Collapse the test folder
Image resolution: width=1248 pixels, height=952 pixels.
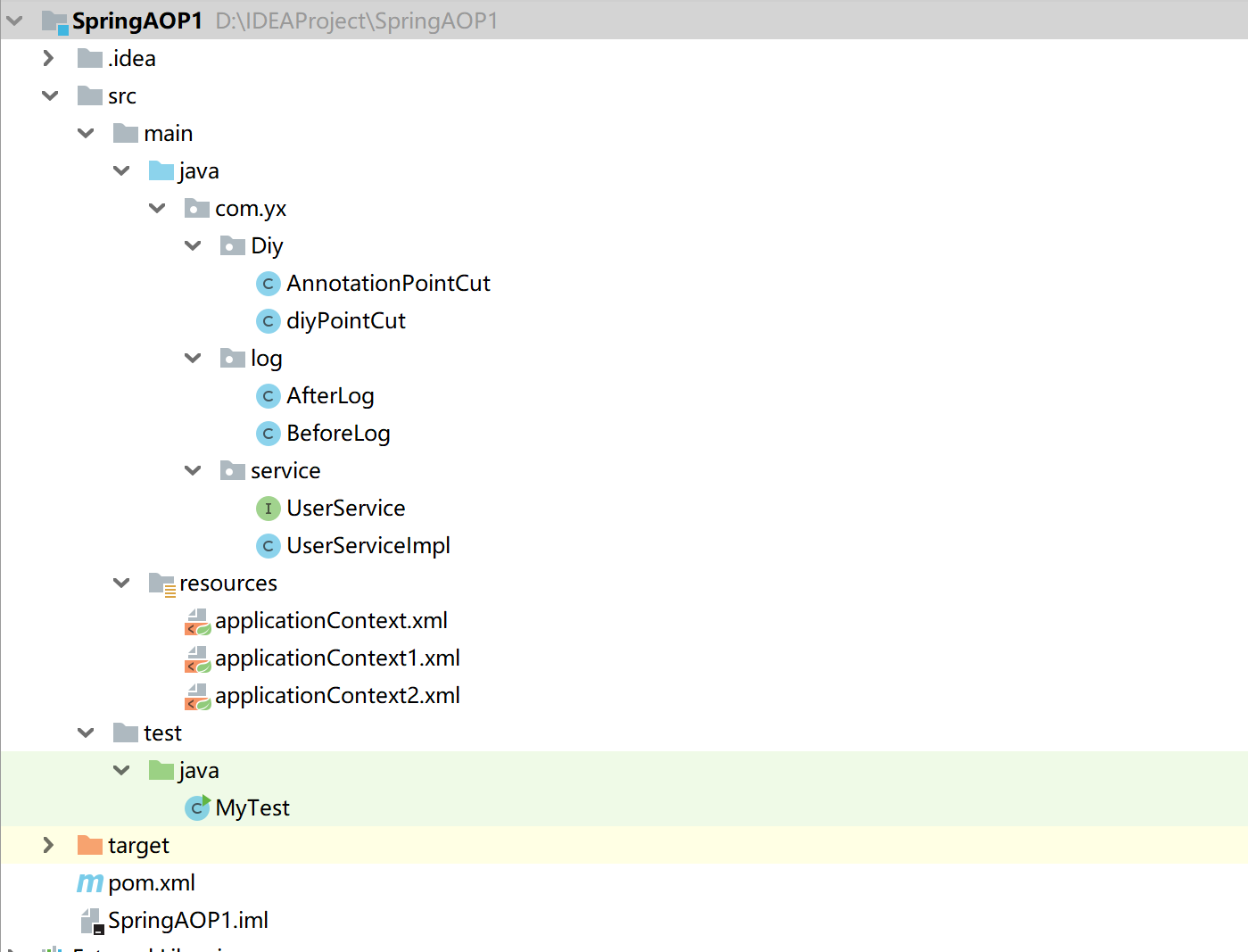coord(86,733)
